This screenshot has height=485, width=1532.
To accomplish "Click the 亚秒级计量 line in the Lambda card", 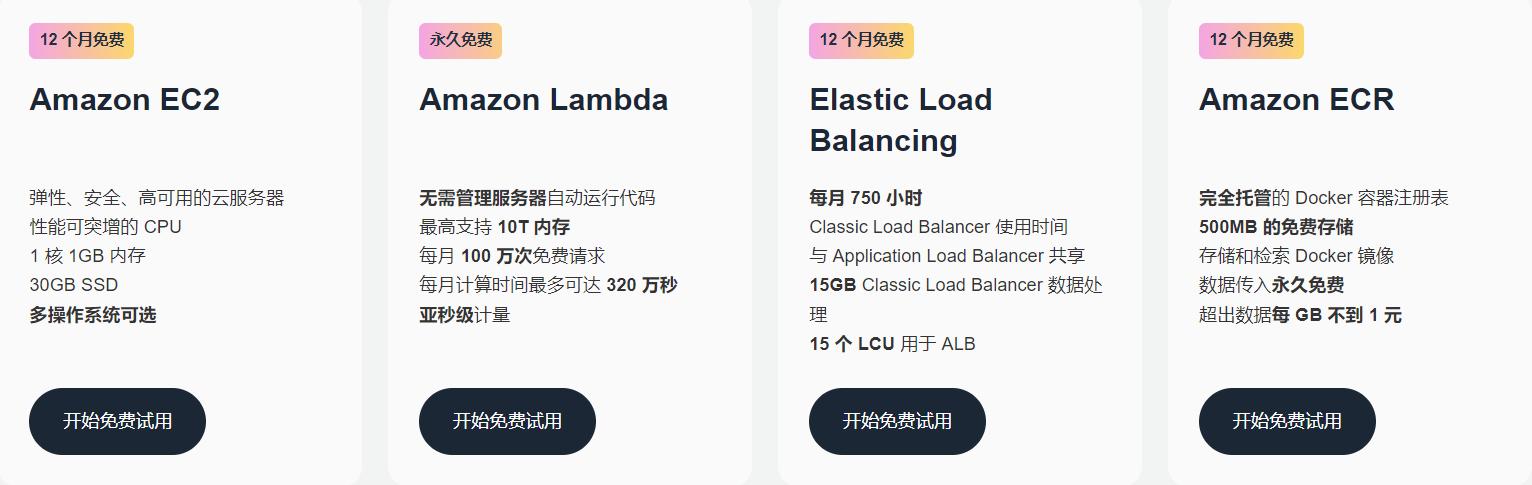I will pyautogui.click(x=465, y=315).
